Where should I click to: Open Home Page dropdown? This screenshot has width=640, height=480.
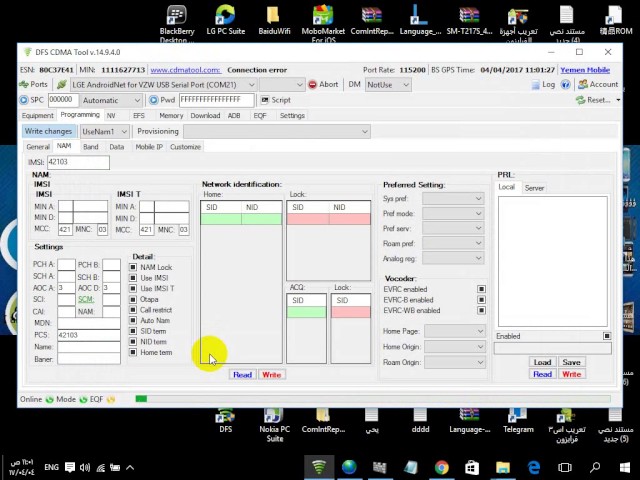455,331
